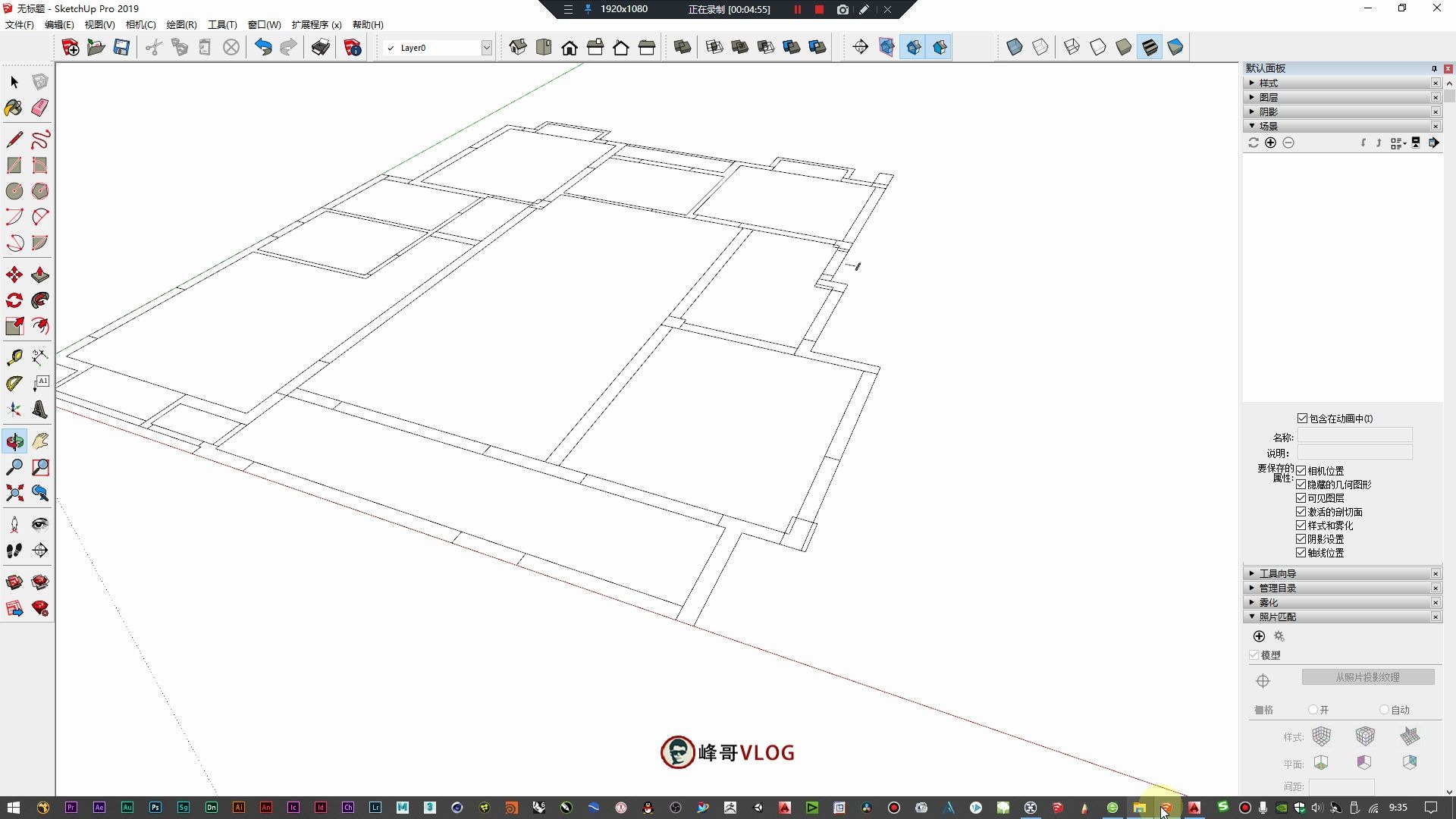Select the Eraser tool

tap(40, 108)
